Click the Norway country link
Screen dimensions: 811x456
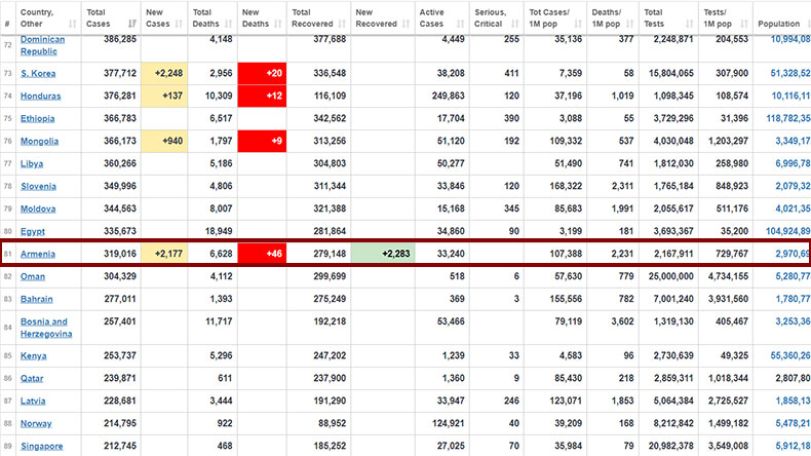[36, 423]
